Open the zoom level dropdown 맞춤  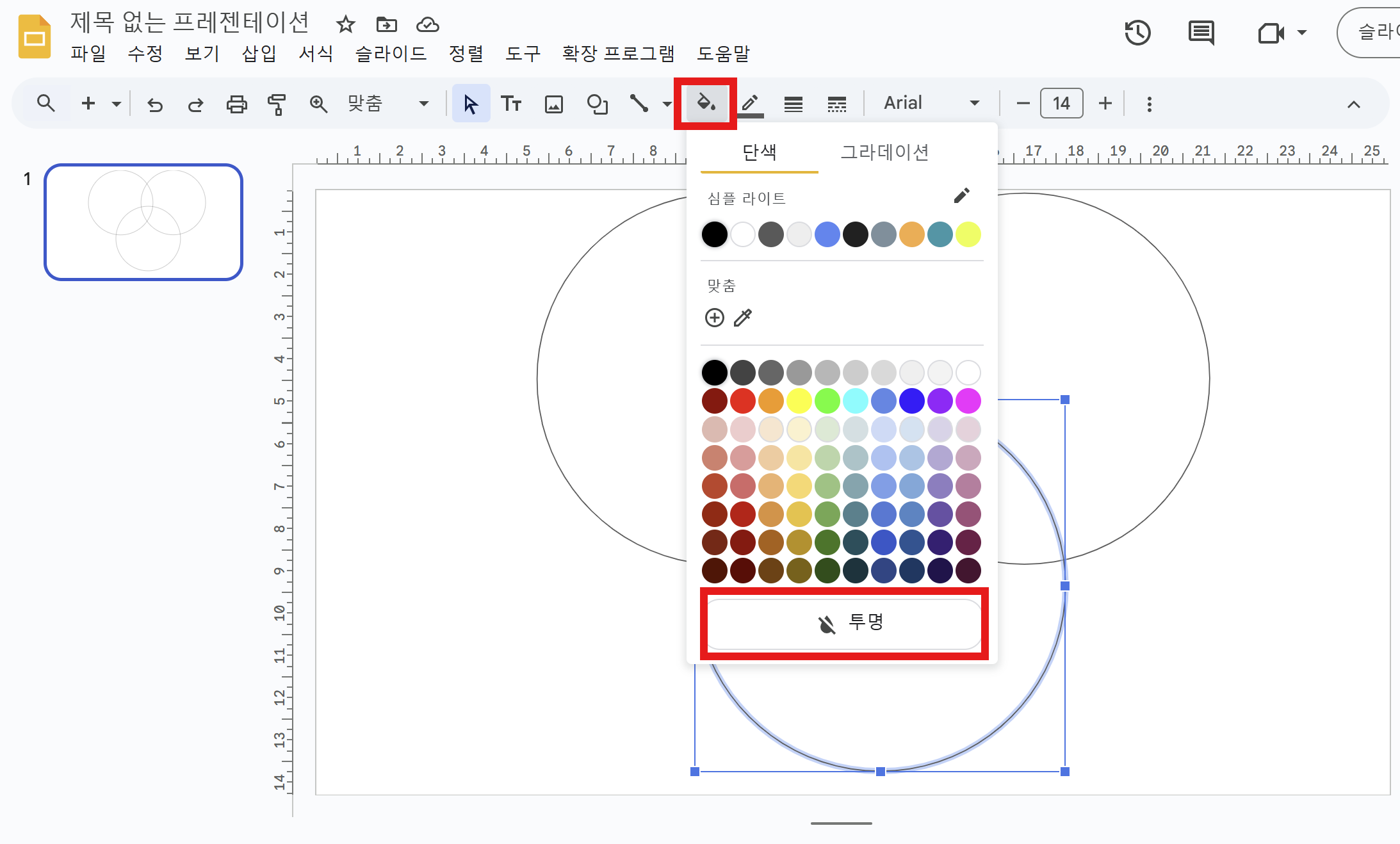tap(387, 103)
